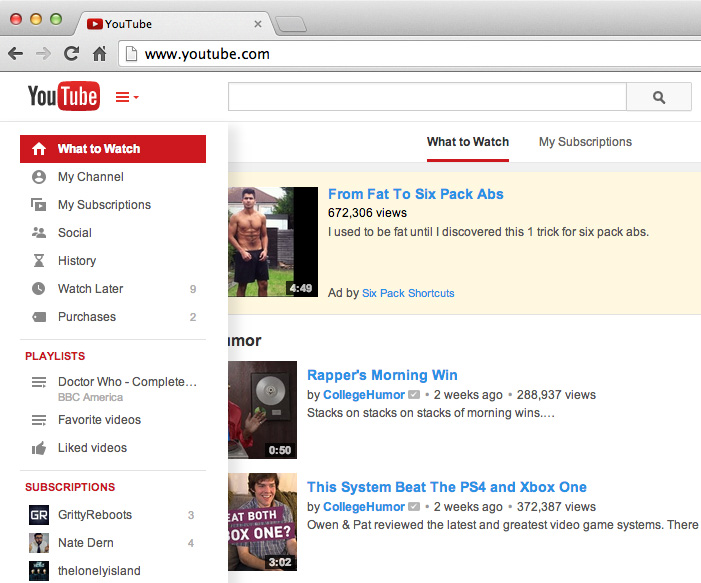Click the search magnifier button
Screen dimensions: 701x583
point(659,97)
